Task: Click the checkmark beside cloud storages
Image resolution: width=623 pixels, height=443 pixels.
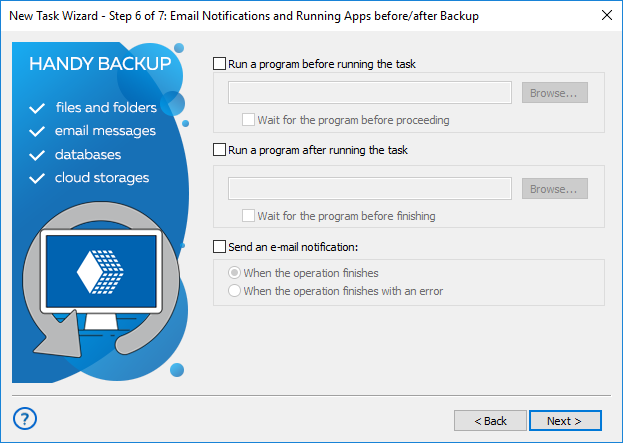Action: 38,178
